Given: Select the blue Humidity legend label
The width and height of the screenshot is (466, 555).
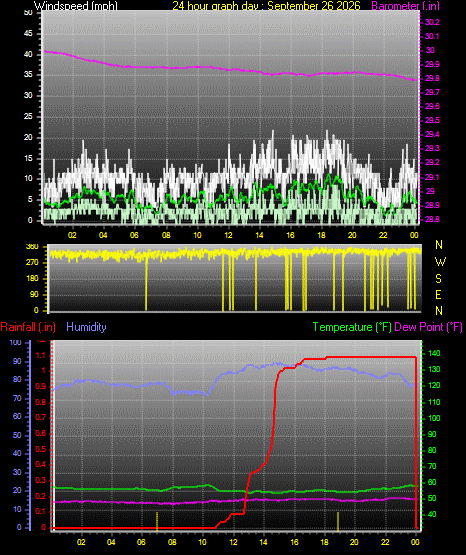Looking at the screenshot, I should point(86,327).
